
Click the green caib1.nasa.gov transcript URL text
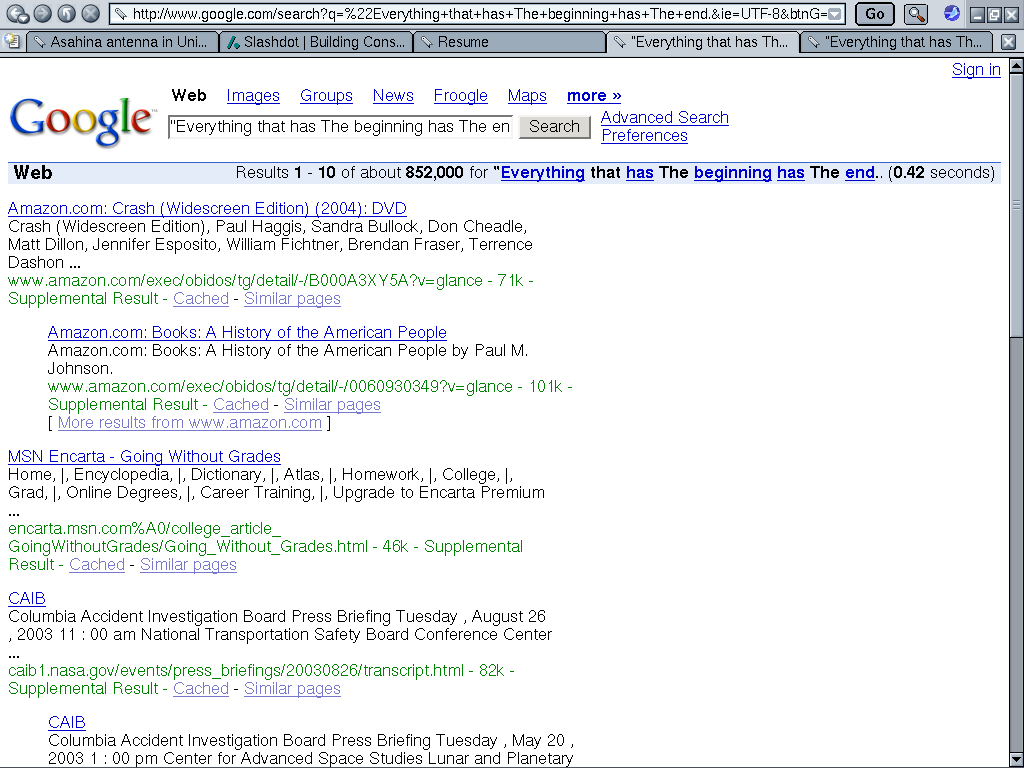[236, 671]
